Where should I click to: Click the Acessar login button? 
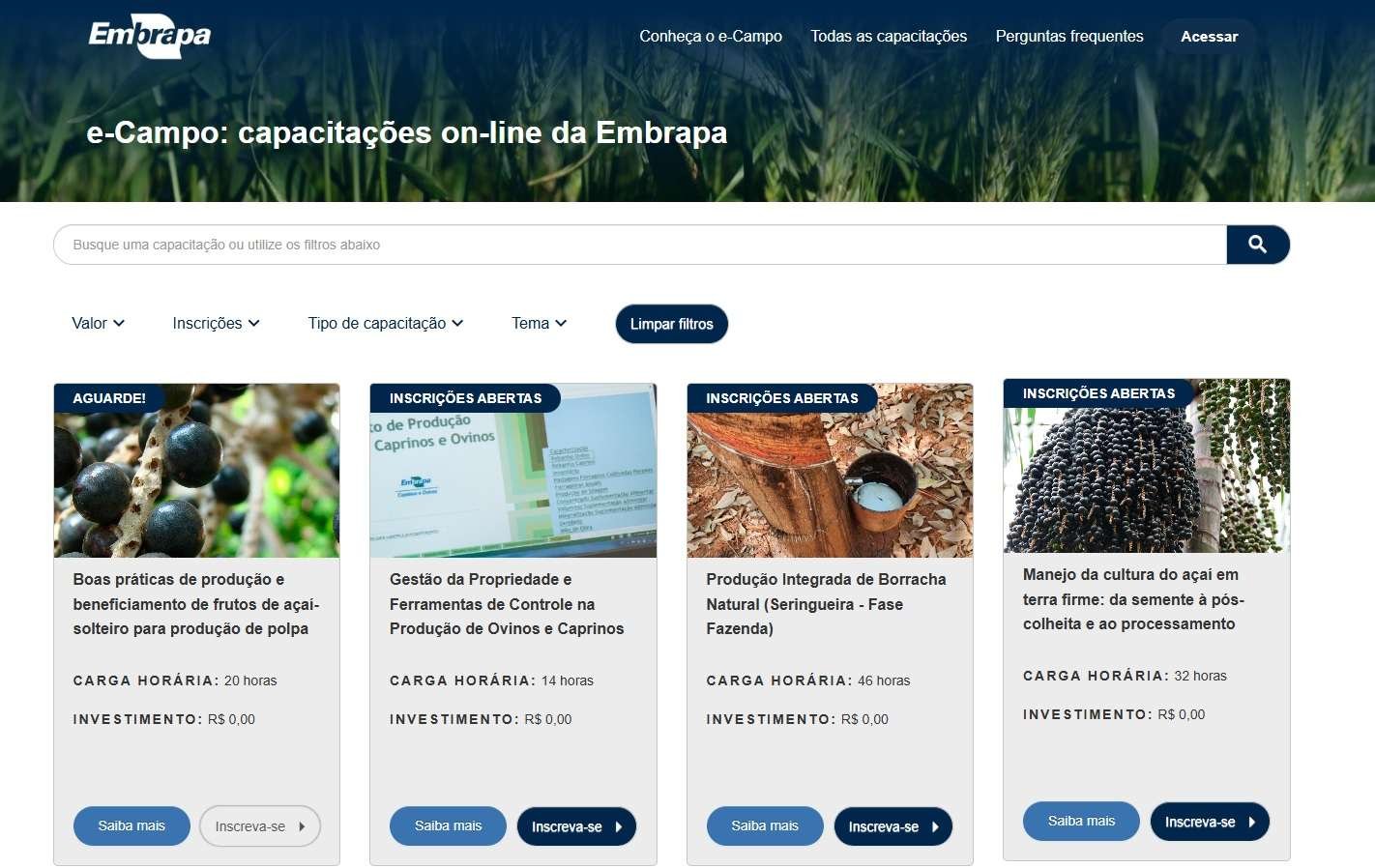point(1209,36)
